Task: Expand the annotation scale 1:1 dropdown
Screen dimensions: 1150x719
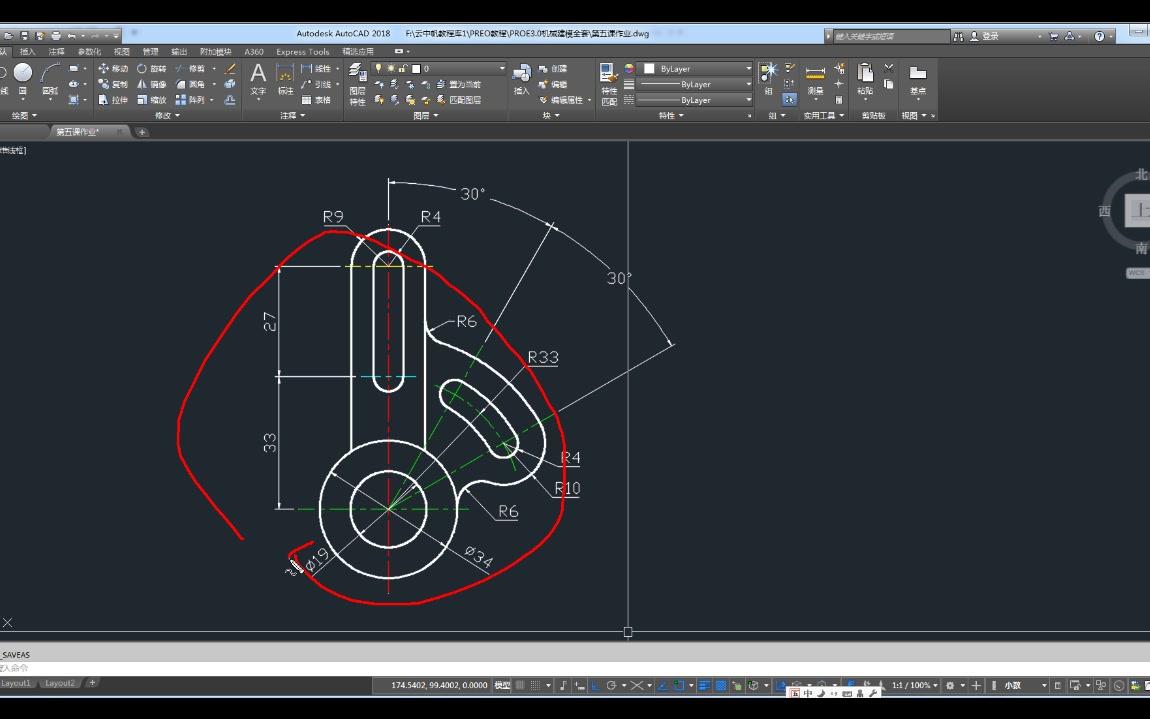Action: coord(915,686)
